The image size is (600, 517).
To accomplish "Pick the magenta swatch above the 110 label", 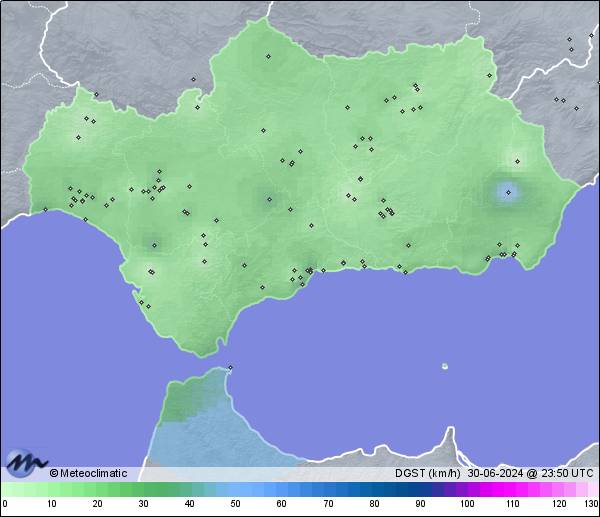I will [x=510, y=489].
